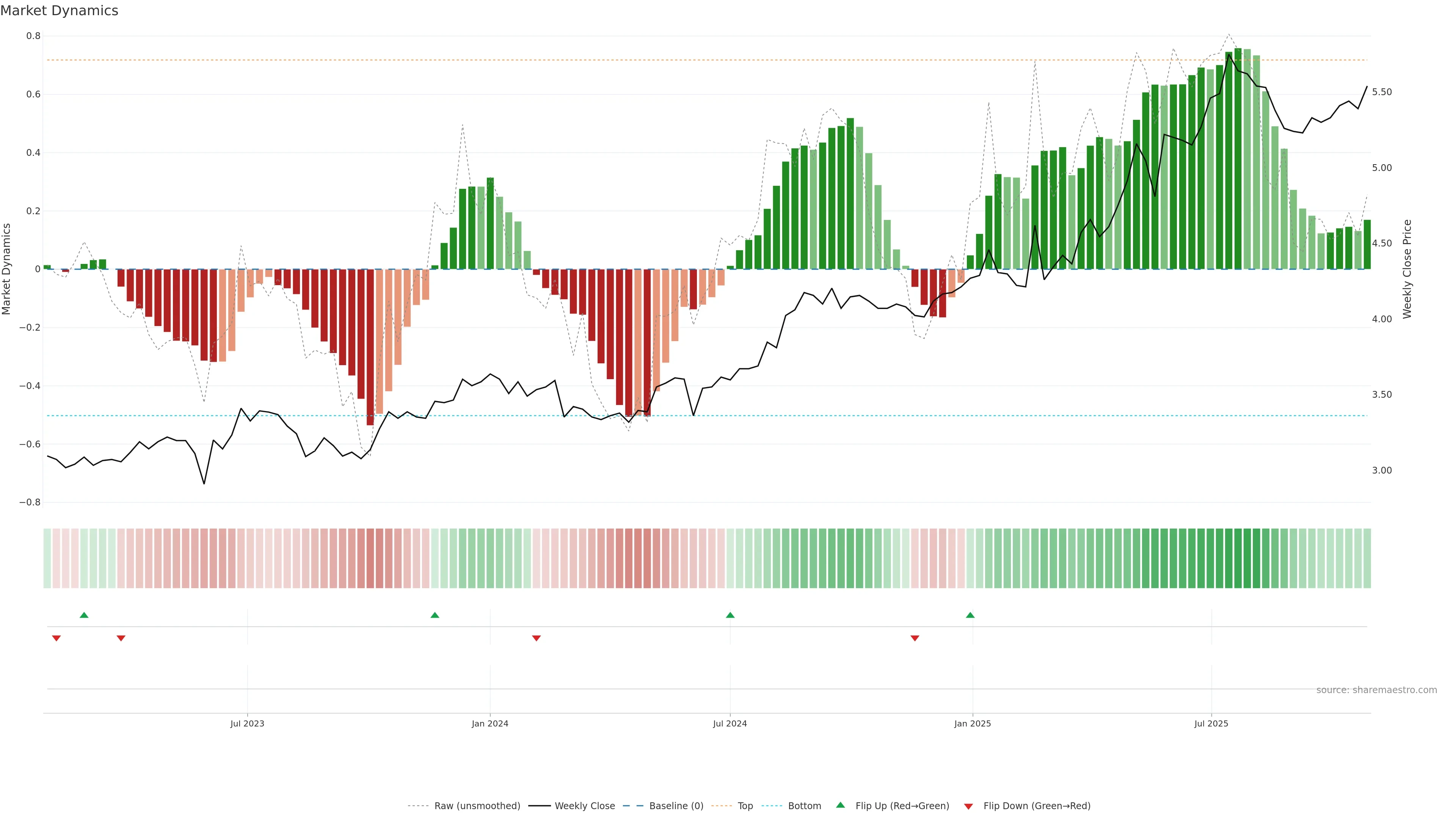Click the Flip Up (Red→Green) legend triangle

coord(841,805)
